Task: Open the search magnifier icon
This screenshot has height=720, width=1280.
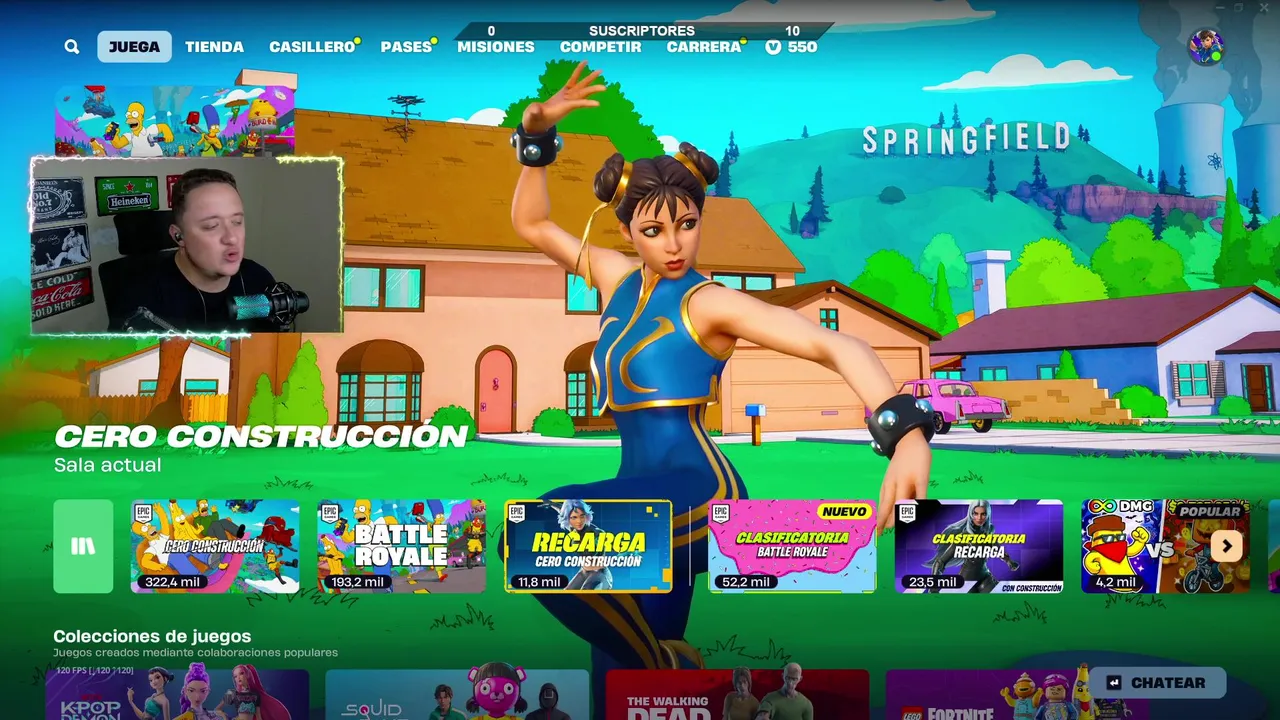Action: [x=72, y=47]
